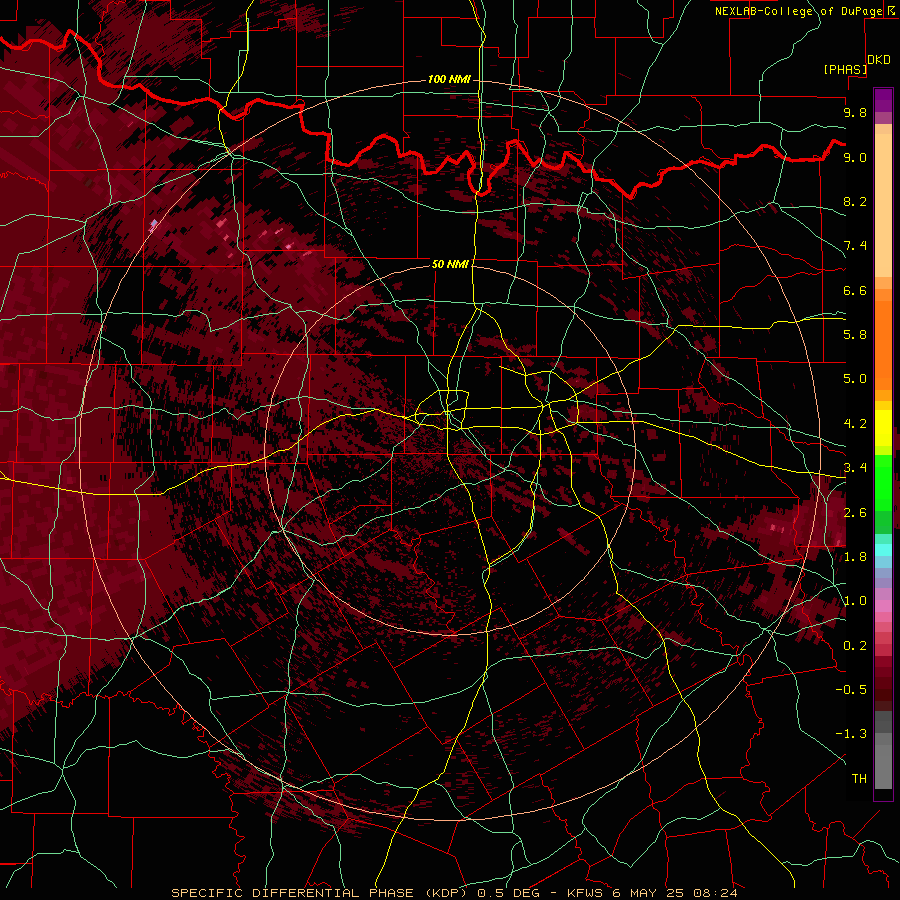Click the 1.0 scale value

855,601
